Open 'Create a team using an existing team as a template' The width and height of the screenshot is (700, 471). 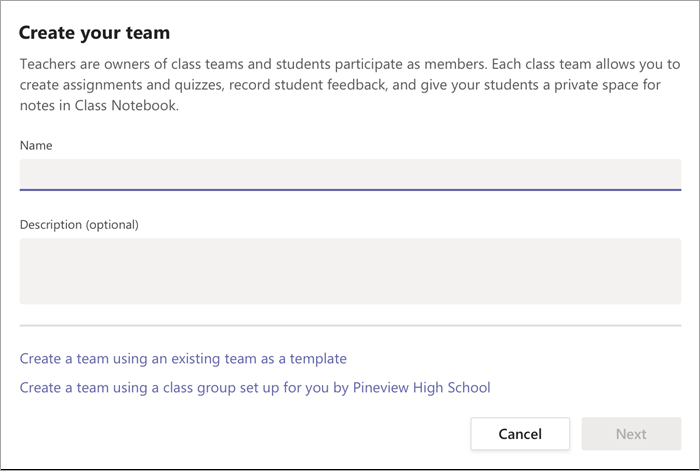(183, 358)
